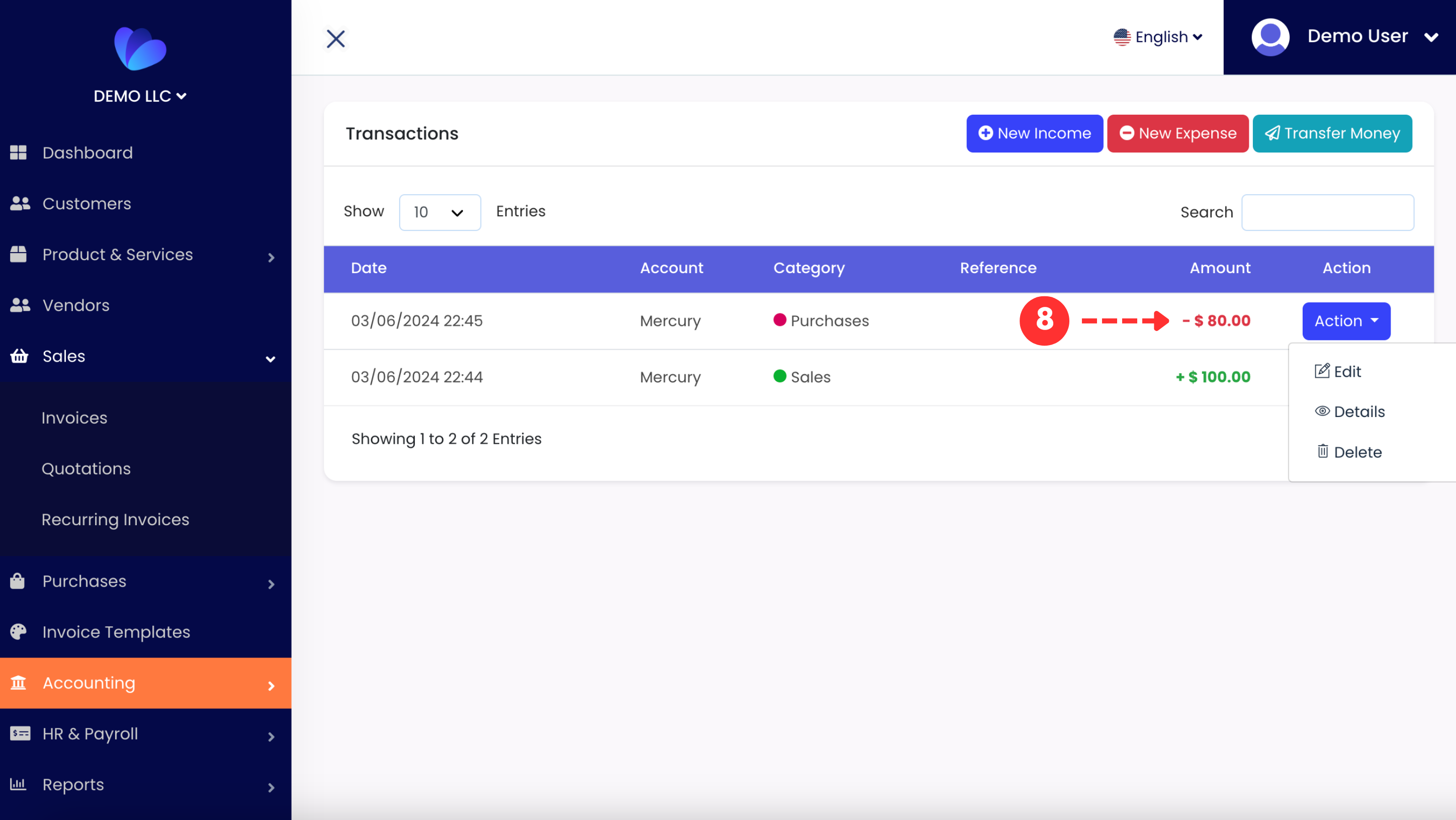The width and height of the screenshot is (1456, 820).
Task: Toggle the Action dropdown for Purchases row
Action: pos(1346,321)
